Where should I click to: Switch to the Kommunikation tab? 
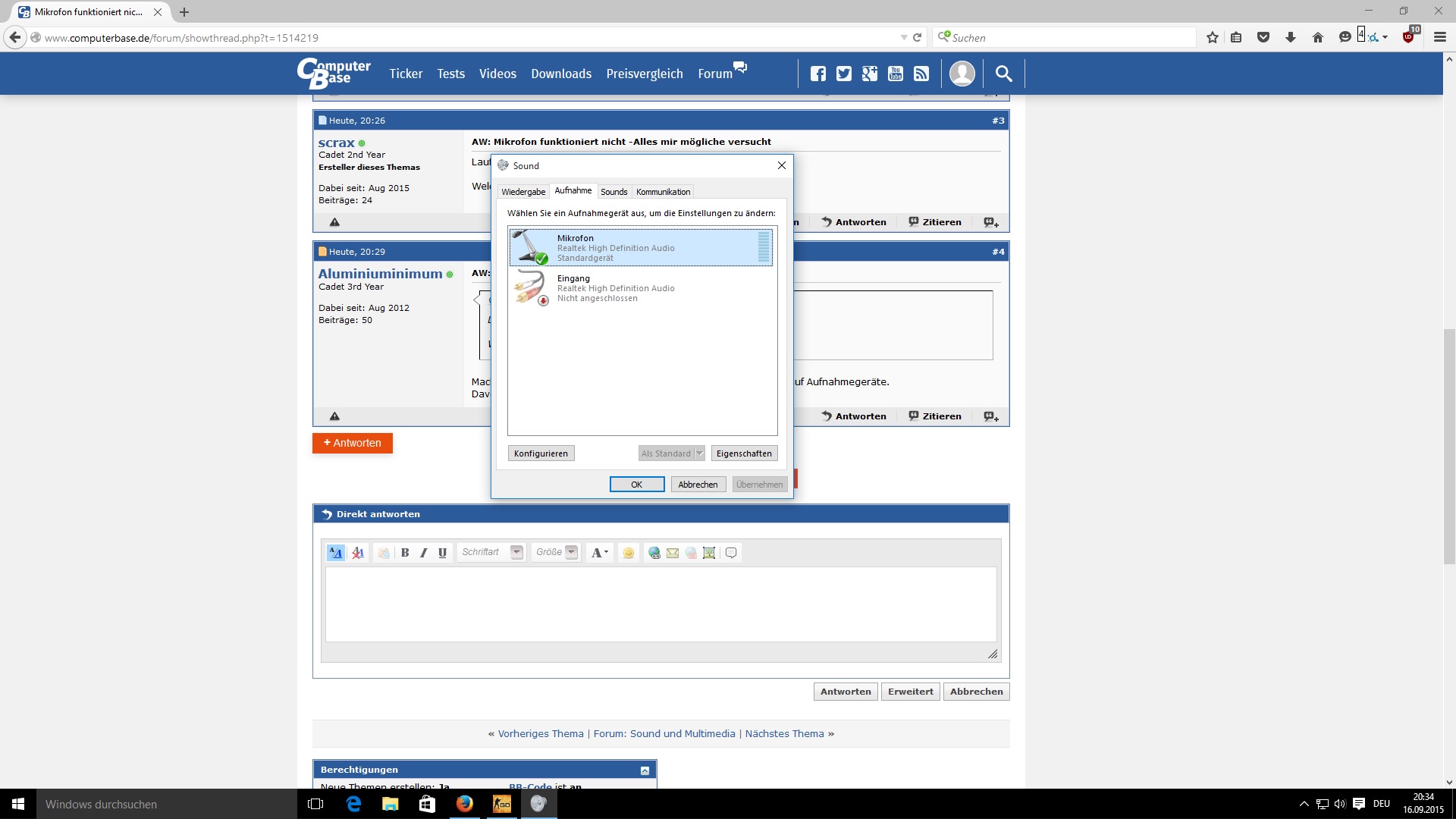click(663, 192)
